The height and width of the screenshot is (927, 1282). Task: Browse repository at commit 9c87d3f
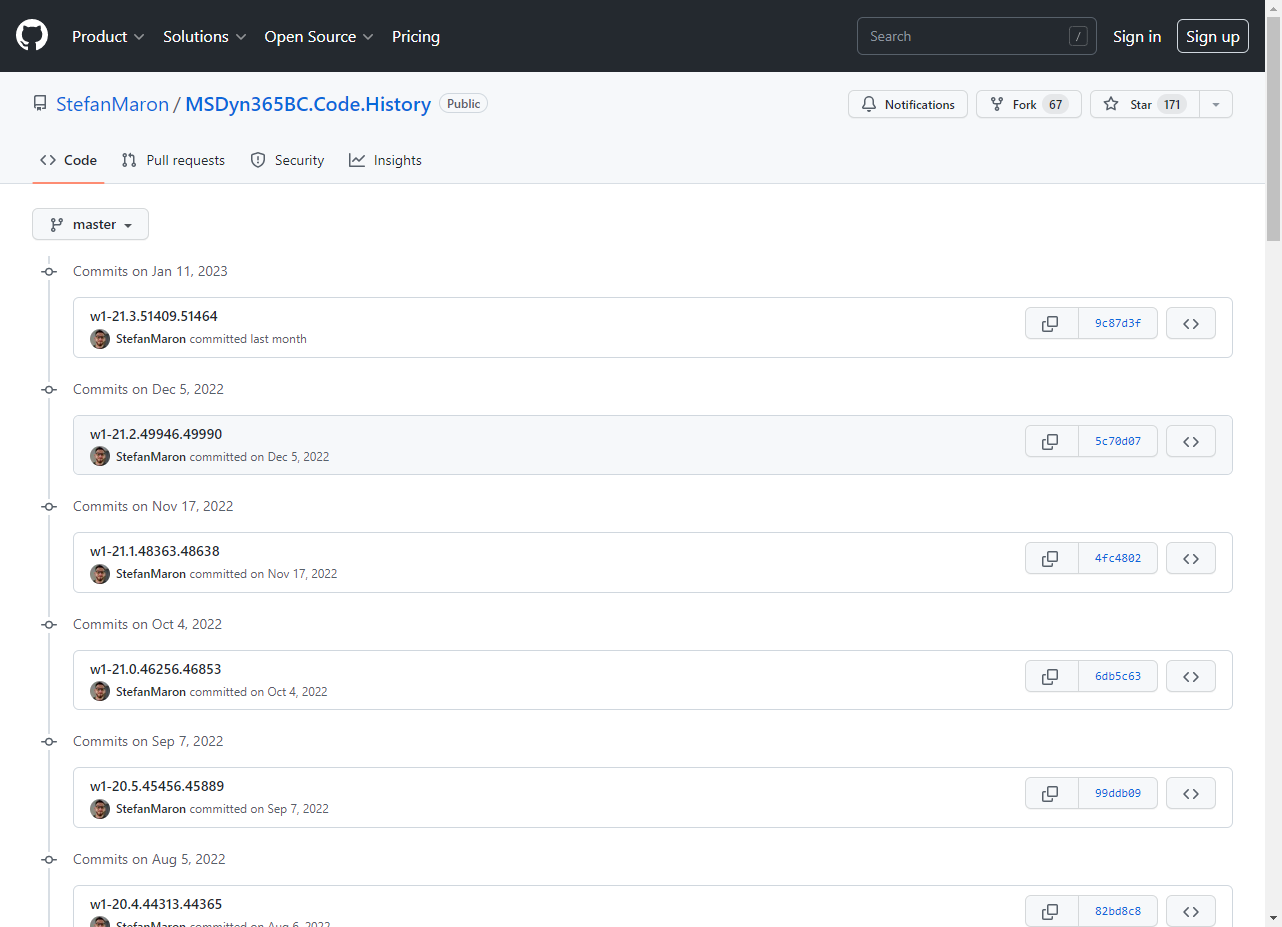coord(1190,324)
